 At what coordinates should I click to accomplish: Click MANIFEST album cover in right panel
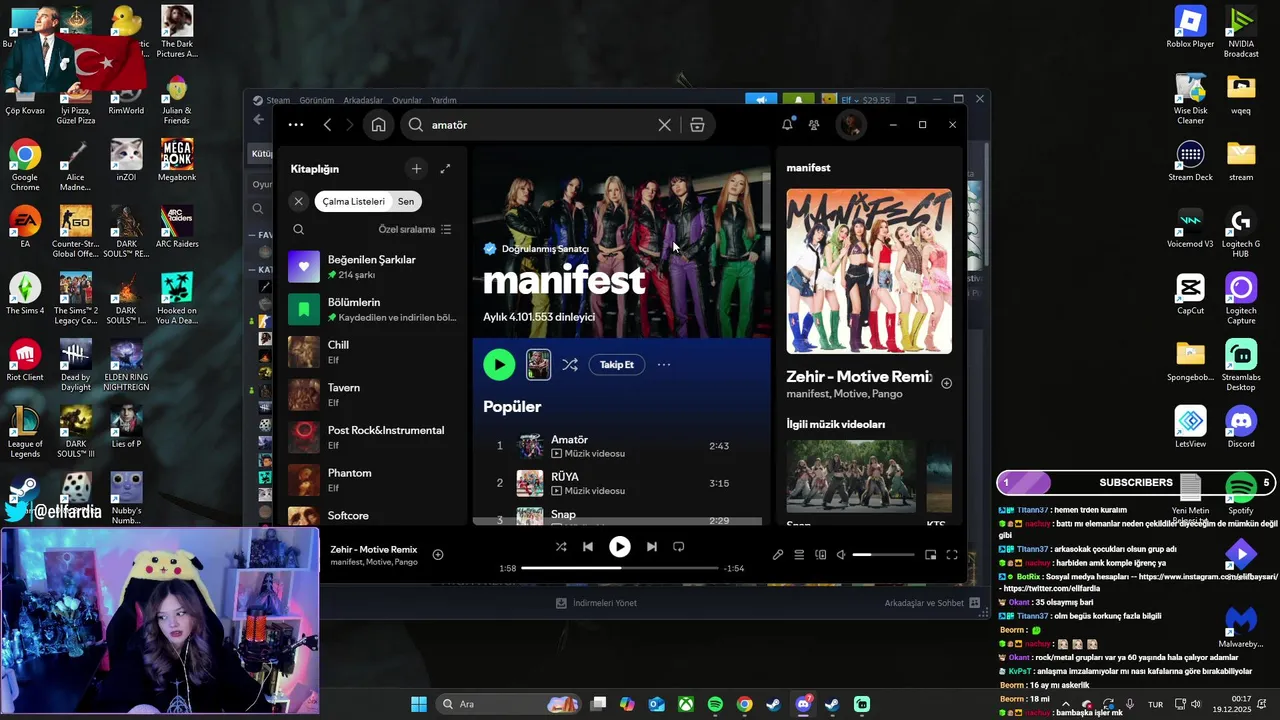869,271
